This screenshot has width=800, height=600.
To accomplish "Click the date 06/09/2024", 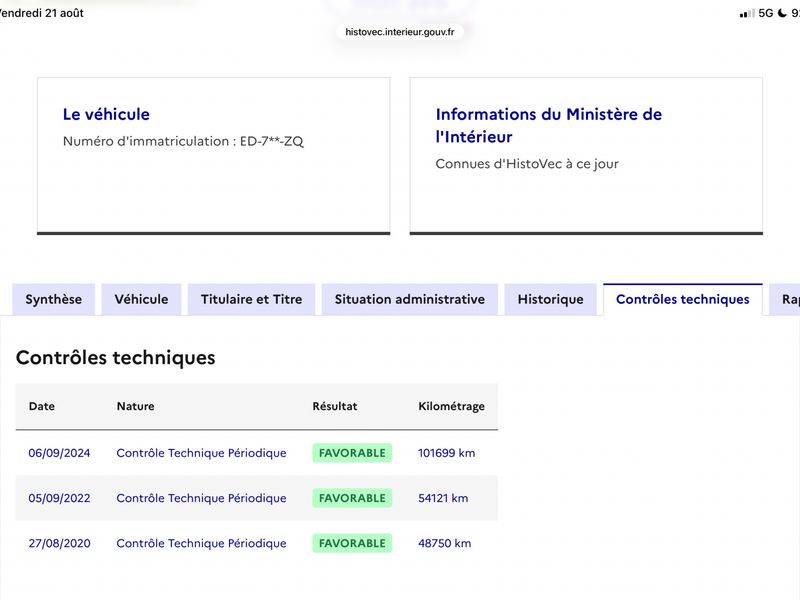I will [x=59, y=453].
